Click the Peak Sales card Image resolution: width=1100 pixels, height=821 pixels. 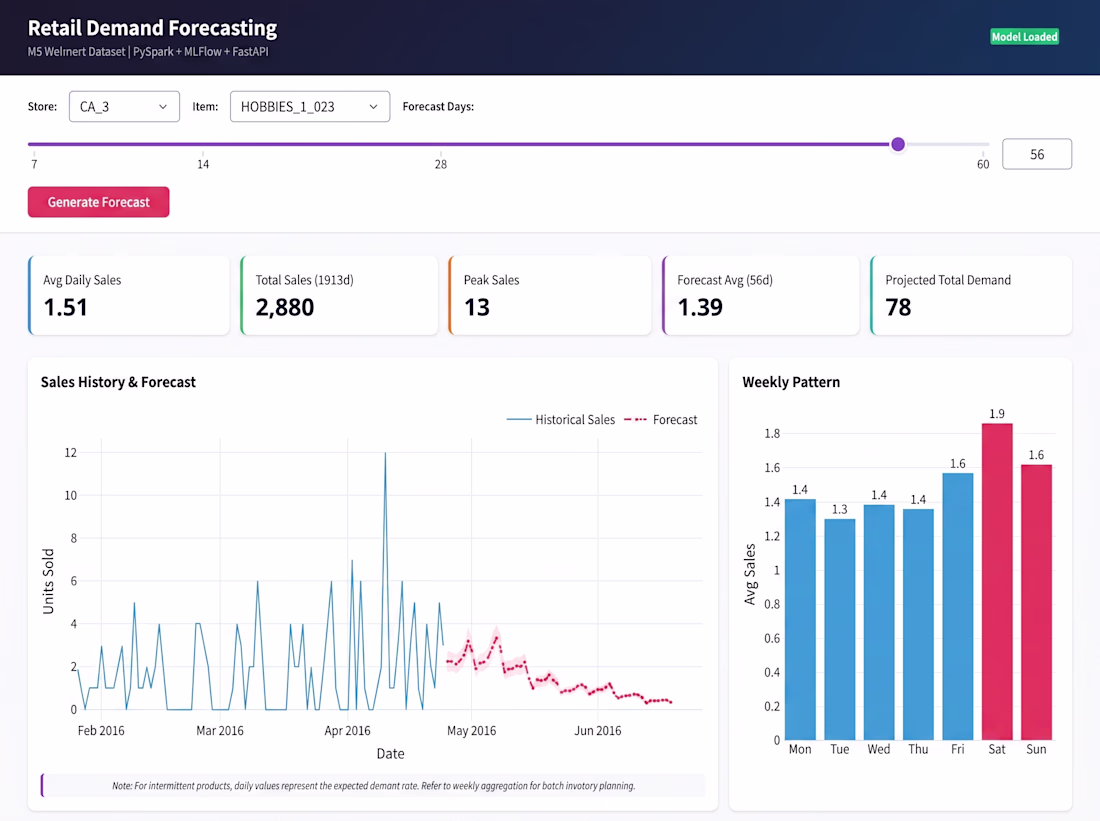click(550, 295)
